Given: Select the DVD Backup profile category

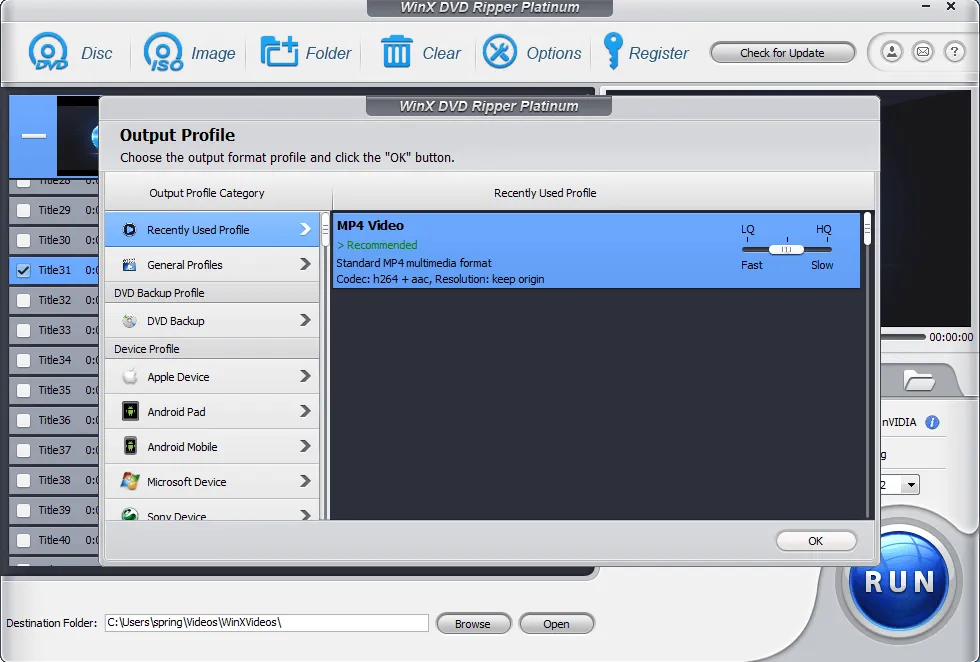Looking at the screenshot, I should [211, 321].
